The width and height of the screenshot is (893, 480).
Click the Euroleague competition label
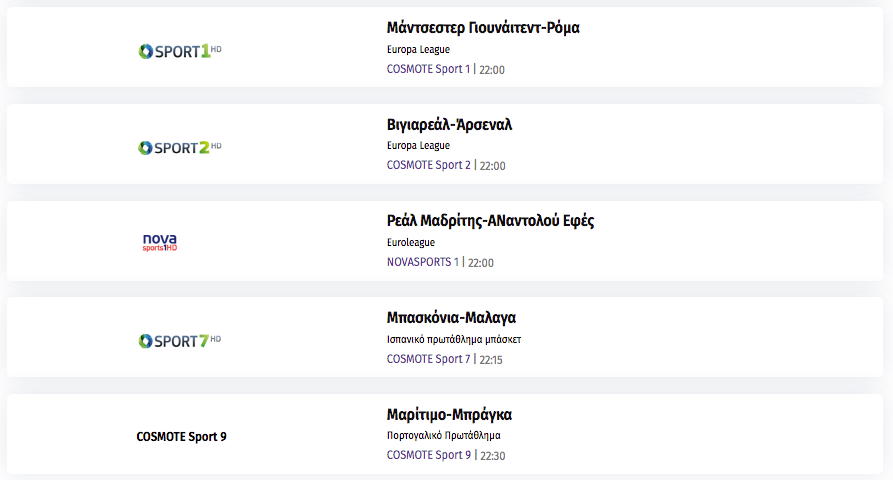click(411, 243)
